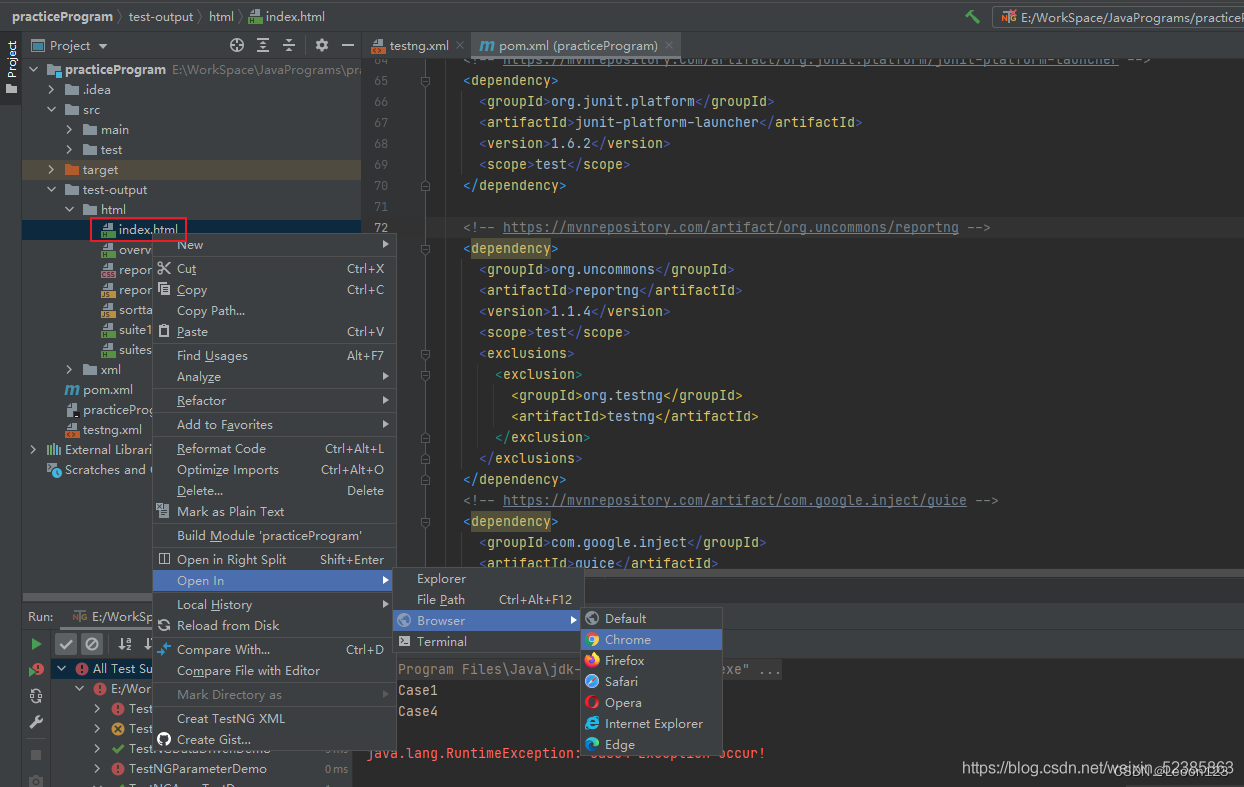This screenshot has height=787, width=1244.
Task: Select testng.xml in project tree
Action: pos(112,430)
